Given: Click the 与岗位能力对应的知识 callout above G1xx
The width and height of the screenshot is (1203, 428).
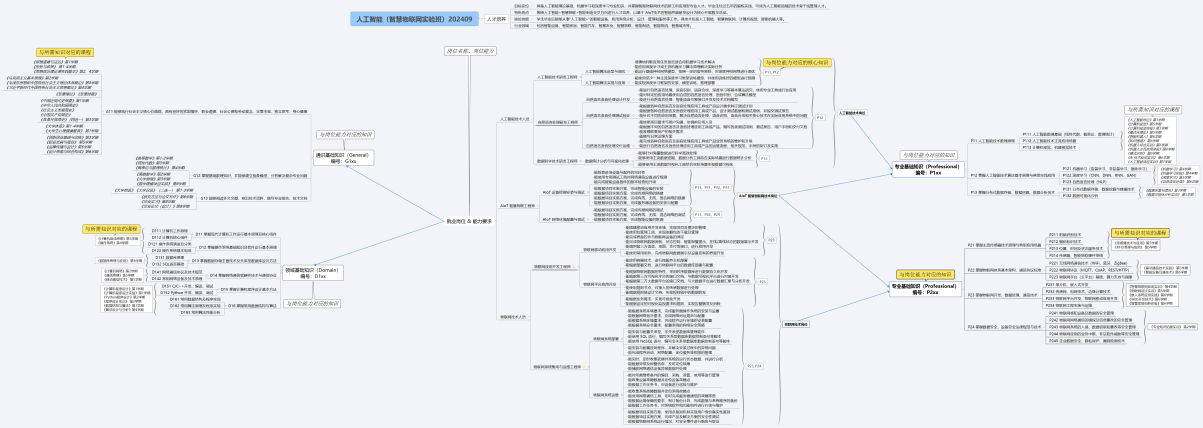Looking at the screenshot, I should (345, 134).
